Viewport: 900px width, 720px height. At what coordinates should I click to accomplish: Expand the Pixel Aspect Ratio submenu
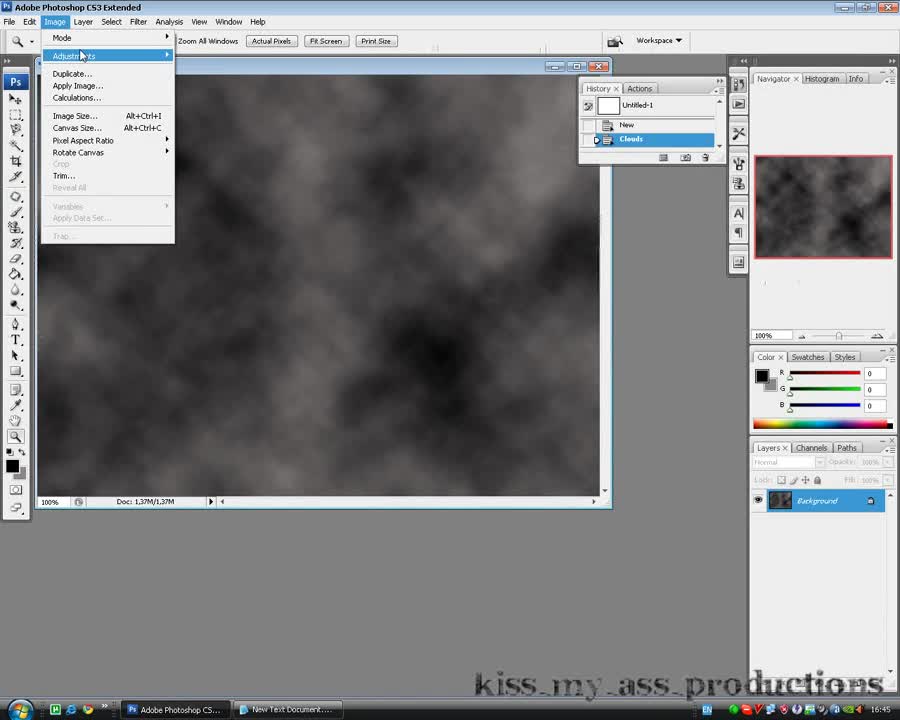[x=108, y=141]
